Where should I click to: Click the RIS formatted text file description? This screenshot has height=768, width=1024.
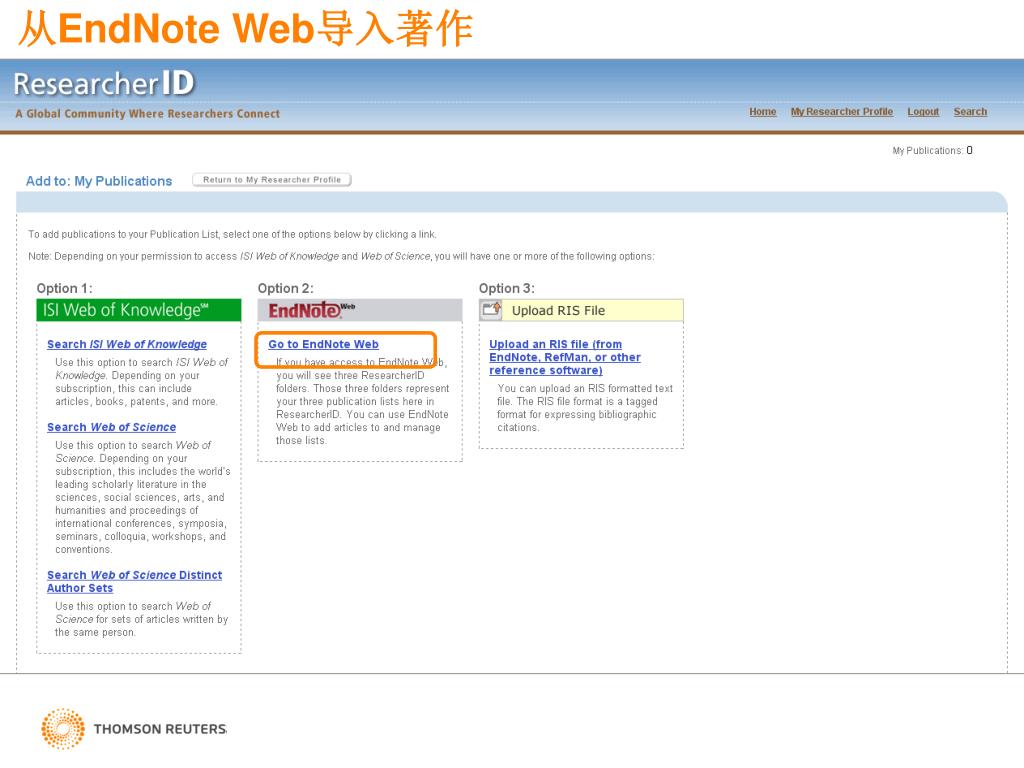584,408
